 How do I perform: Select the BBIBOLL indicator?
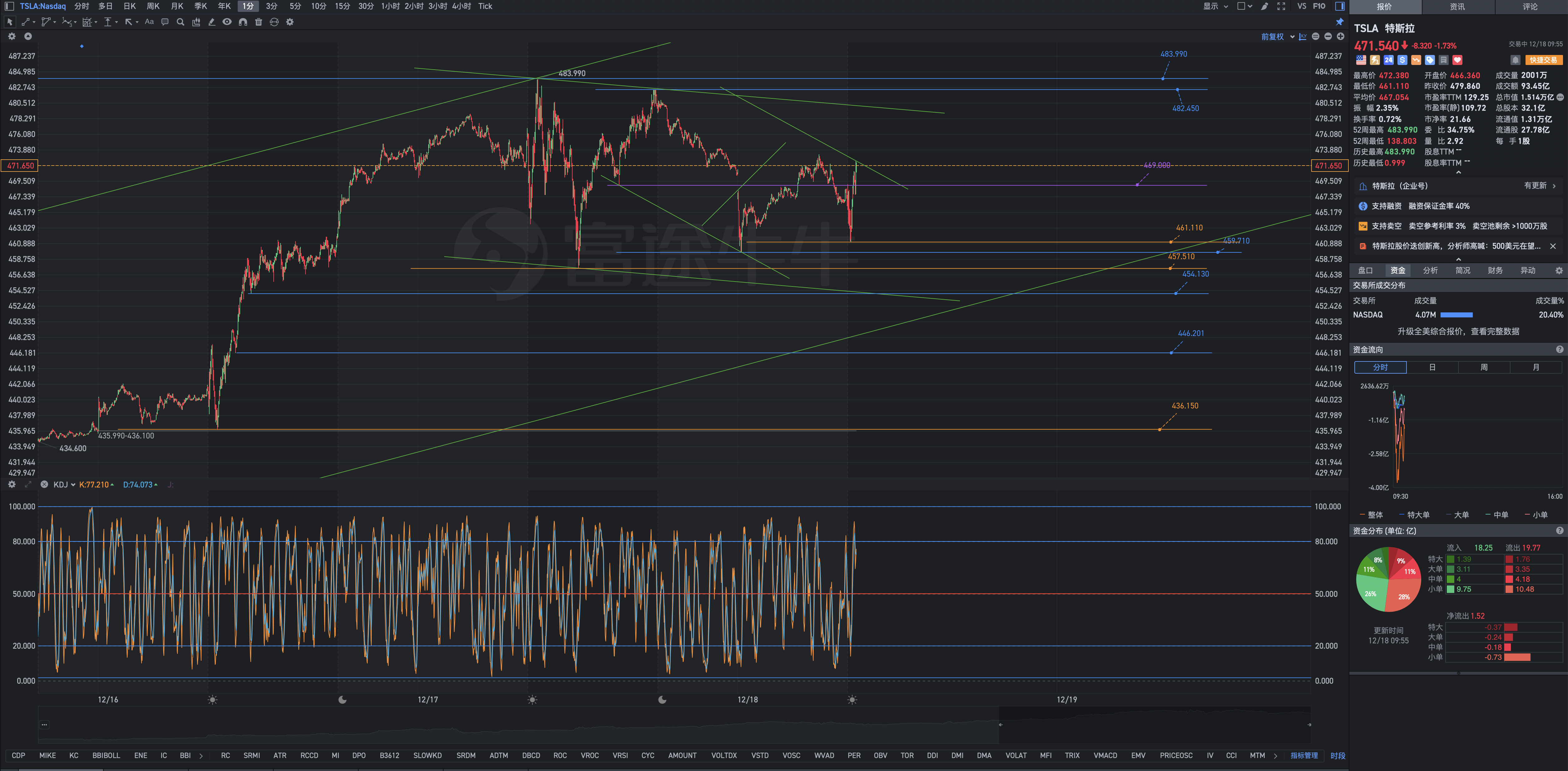106,755
